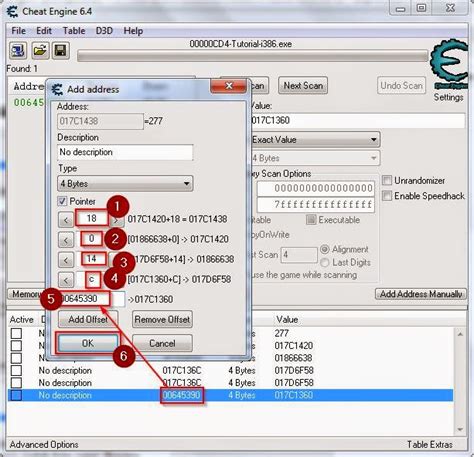Select value cell 017C1360 in table
This screenshot has height=457, width=474.
[294, 395]
